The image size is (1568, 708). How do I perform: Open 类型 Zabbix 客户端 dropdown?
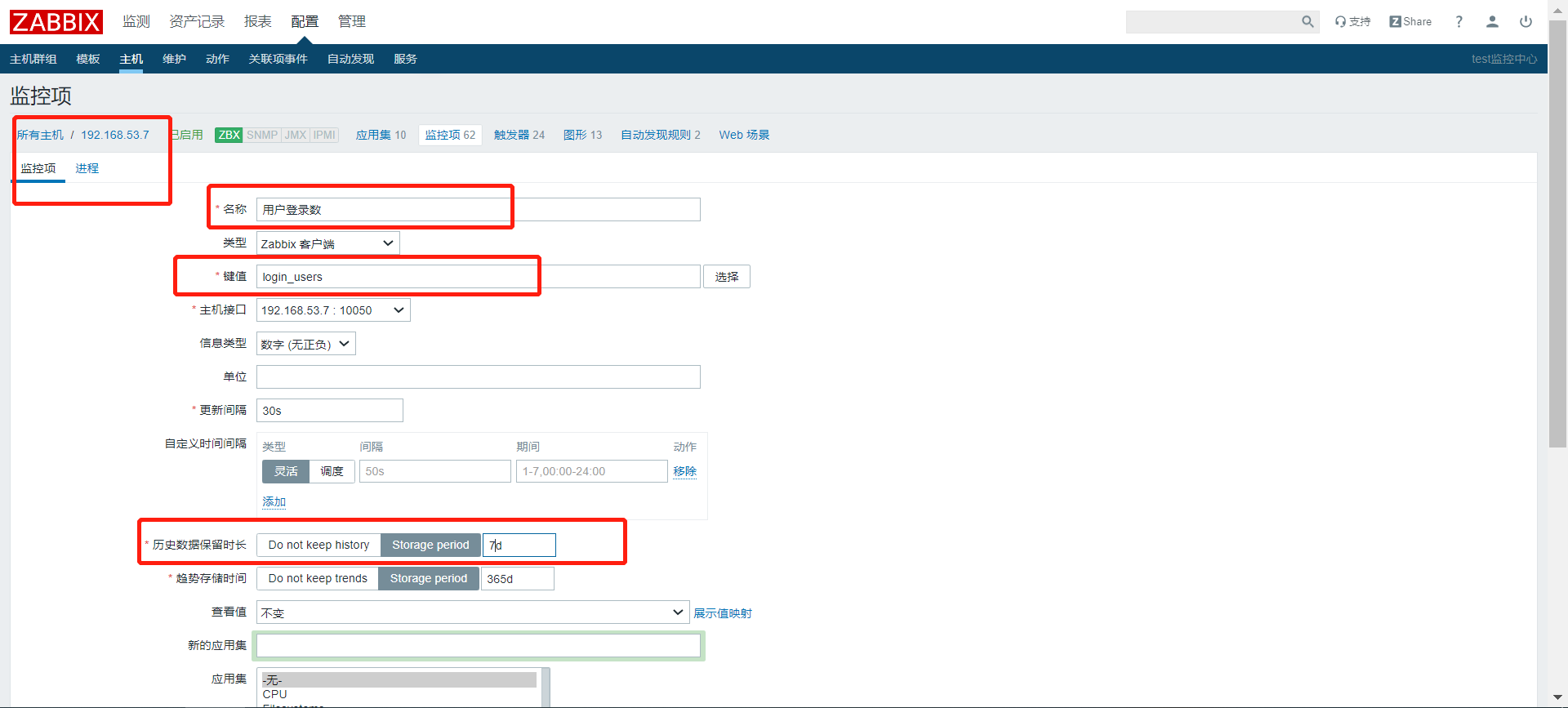tap(328, 243)
